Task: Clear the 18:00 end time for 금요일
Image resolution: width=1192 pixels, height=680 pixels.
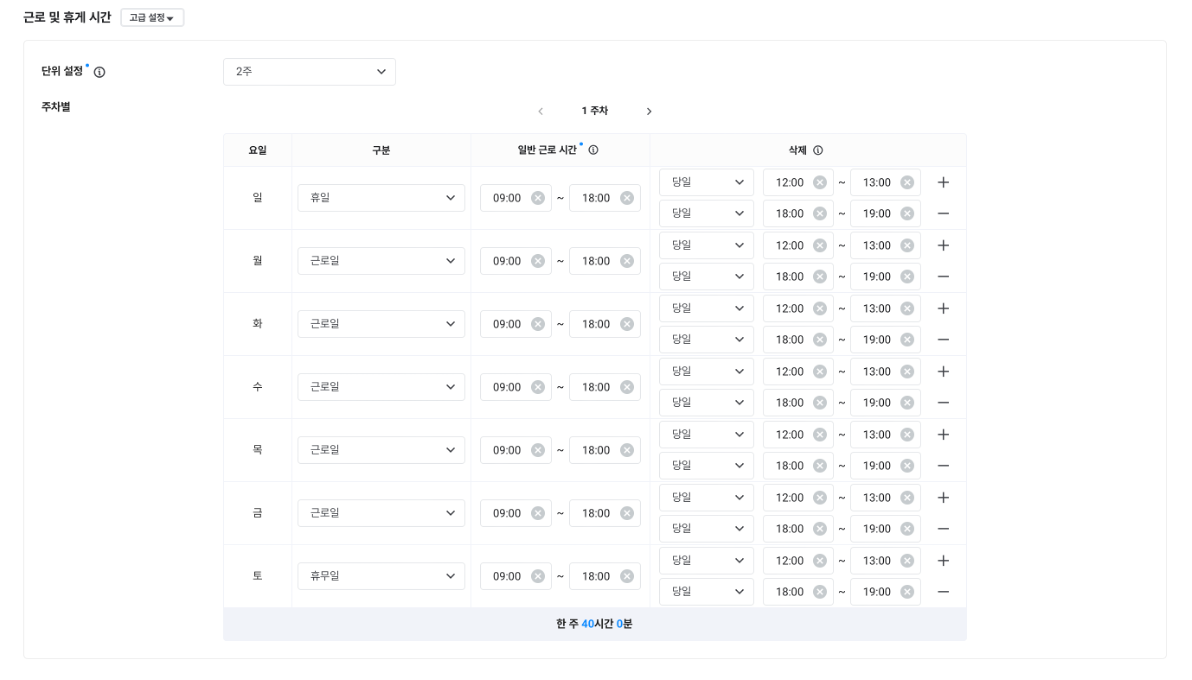Action: click(x=627, y=513)
